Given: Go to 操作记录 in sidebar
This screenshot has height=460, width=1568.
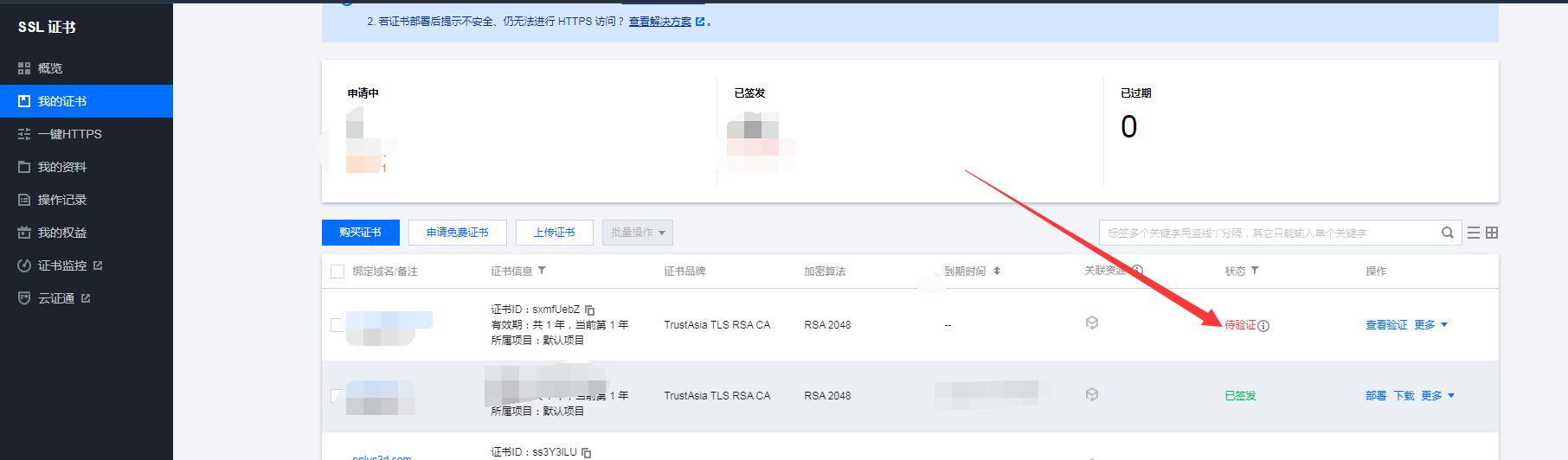Looking at the screenshot, I should click(x=61, y=200).
